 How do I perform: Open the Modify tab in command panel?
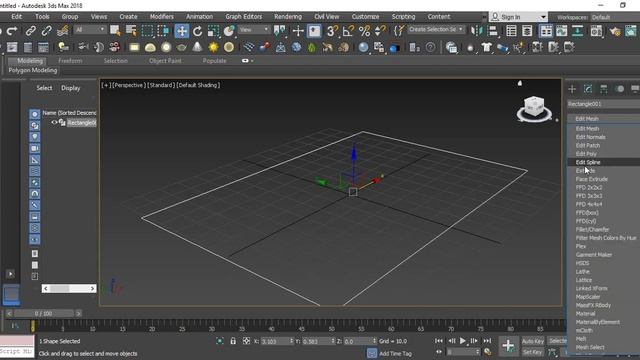point(588,89)
